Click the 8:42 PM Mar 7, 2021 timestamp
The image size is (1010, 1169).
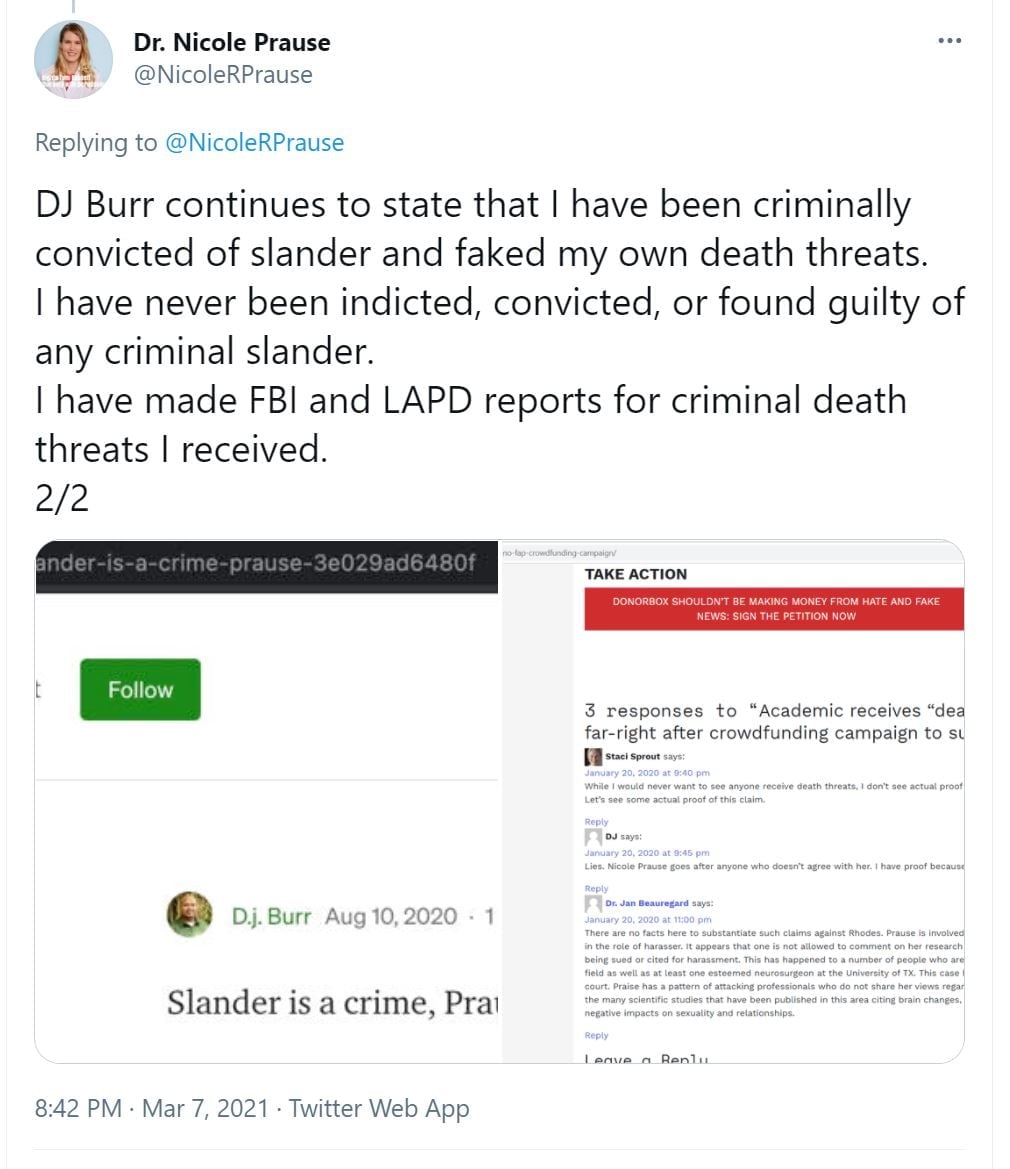tap(151, 1108)
